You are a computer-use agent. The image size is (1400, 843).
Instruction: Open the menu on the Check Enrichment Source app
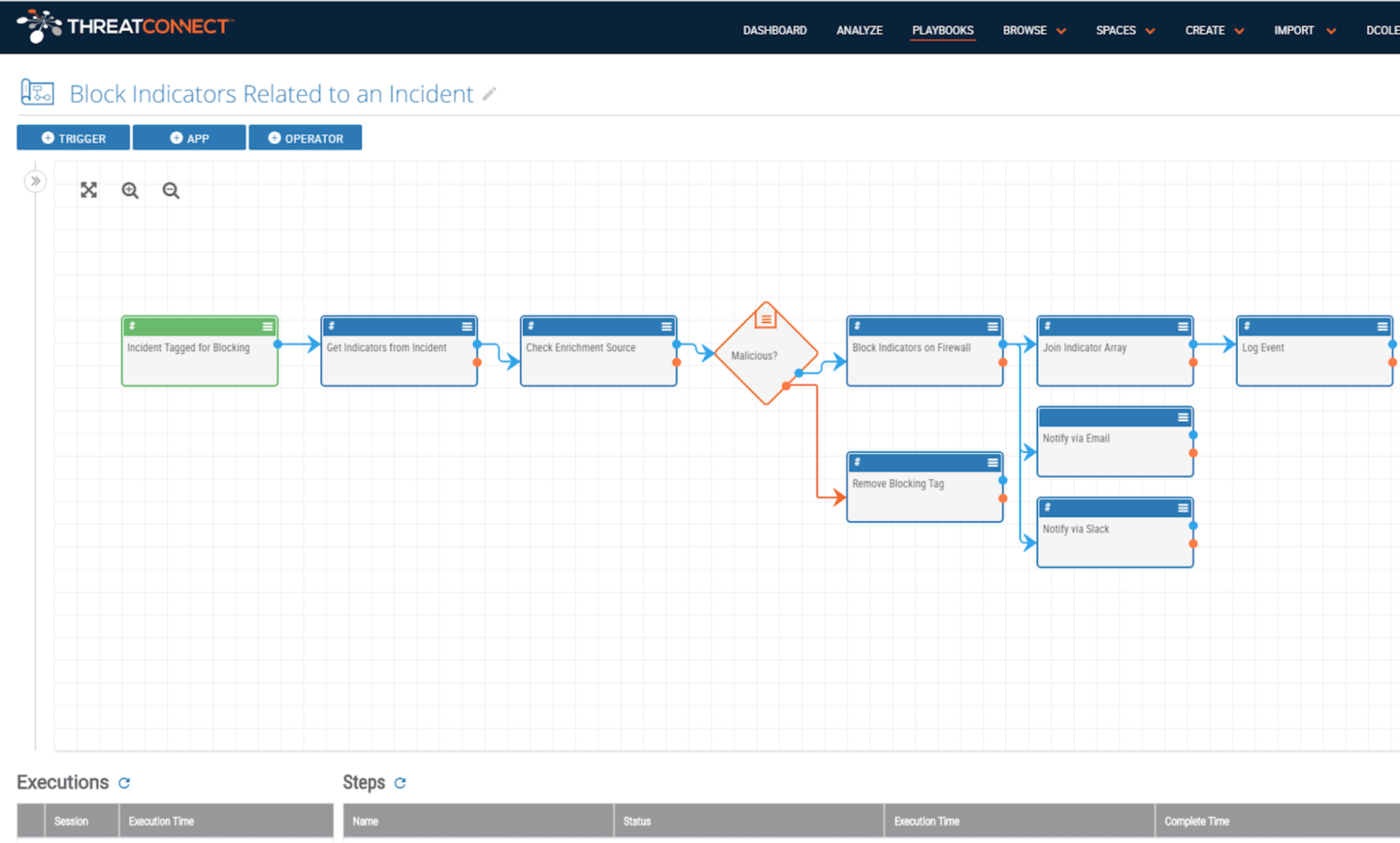click(665, 327)
